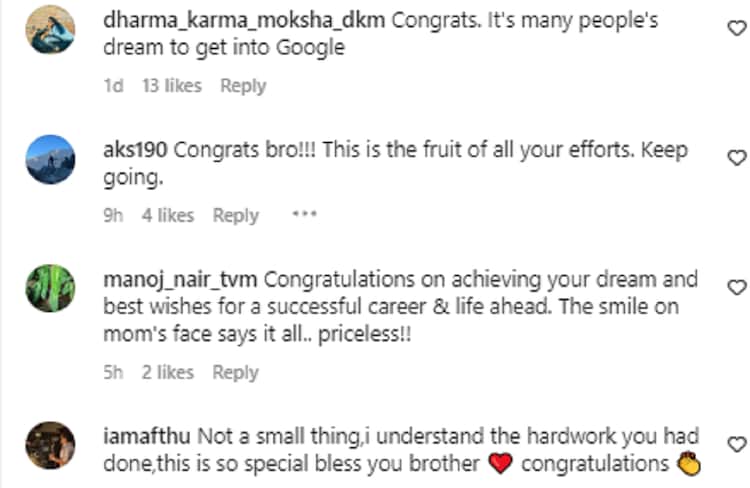Image resolution: width=750 pixels, height=488 pixels.
Task: View the 2 likes on manoj_nair_tvm's comment
Action: [167, 372]
